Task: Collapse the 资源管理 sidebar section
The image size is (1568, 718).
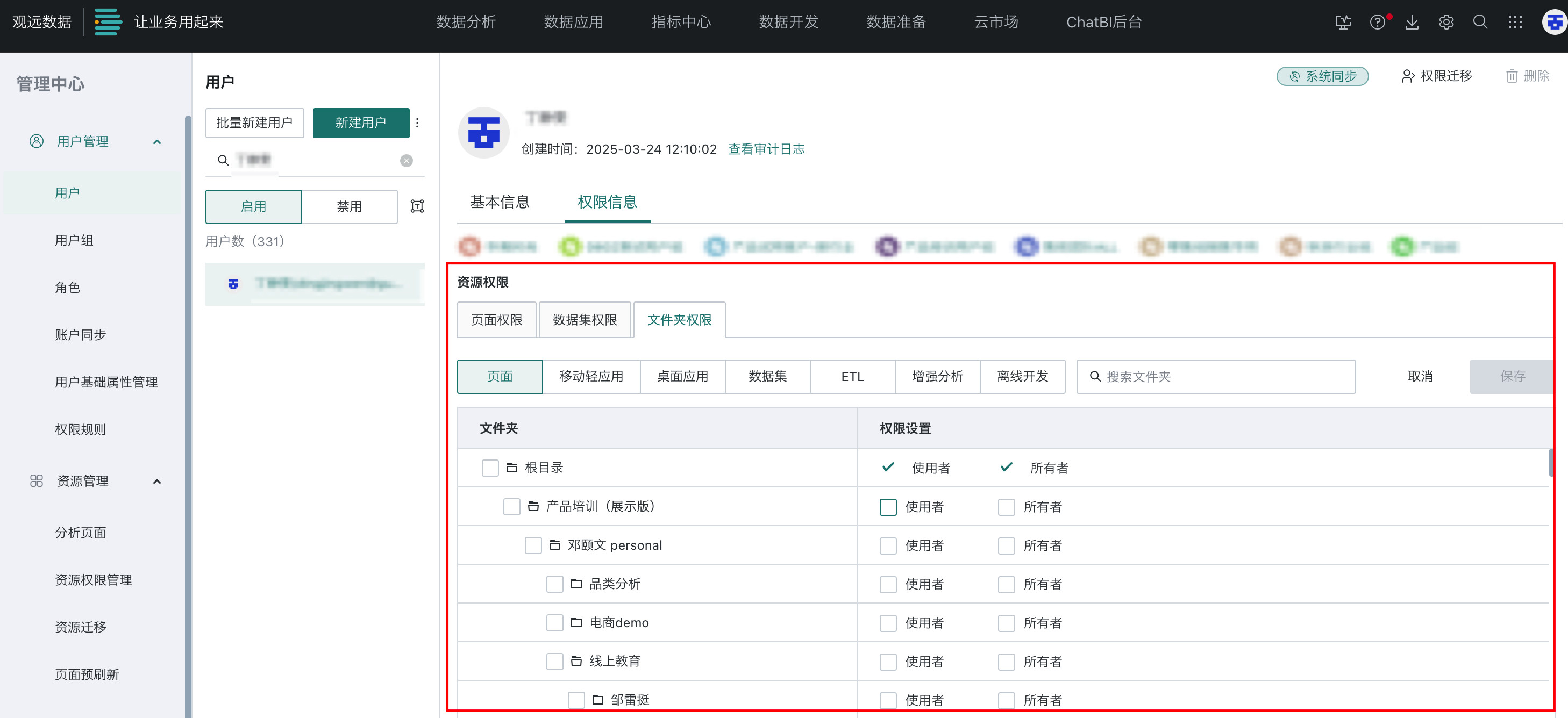Action: pos(156,482)
